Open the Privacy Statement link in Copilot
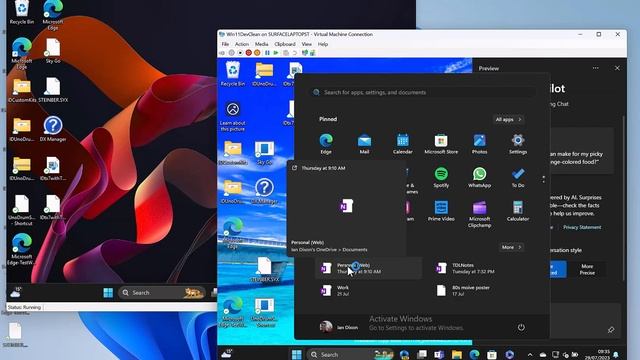The width and height of the screenshot is (640, 360). point(582,227)
